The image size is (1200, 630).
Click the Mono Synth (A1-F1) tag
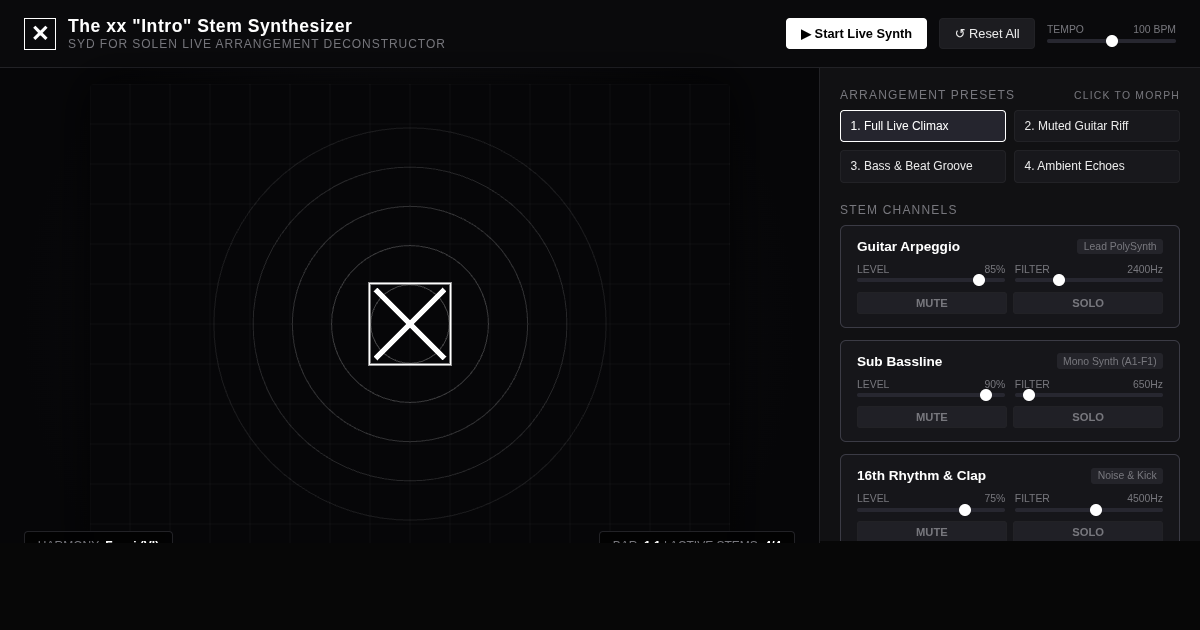[x=1110, y=361]
